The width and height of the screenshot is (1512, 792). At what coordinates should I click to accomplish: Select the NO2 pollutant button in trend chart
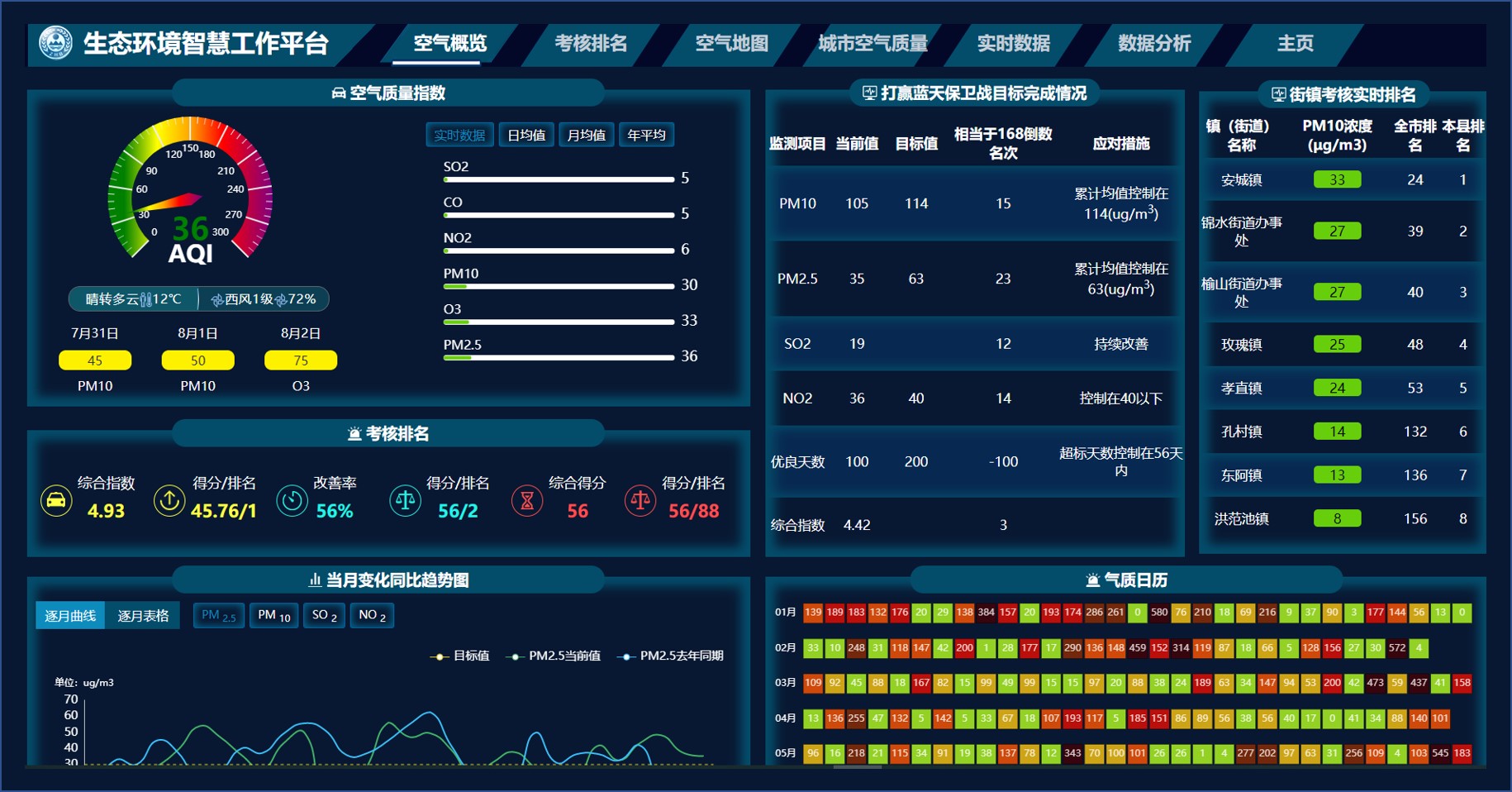point(372,615)
